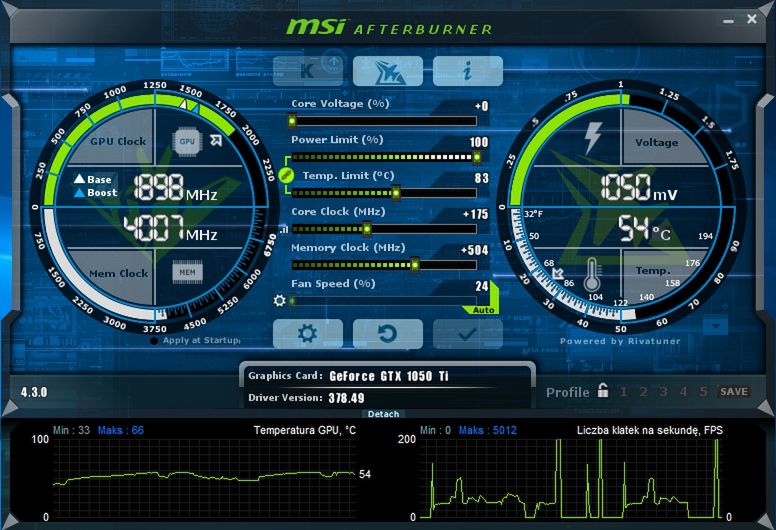This screenshot has width=776, height=530.
Task: Click the Powered by Rivatuner text
Action: [620, 341]
